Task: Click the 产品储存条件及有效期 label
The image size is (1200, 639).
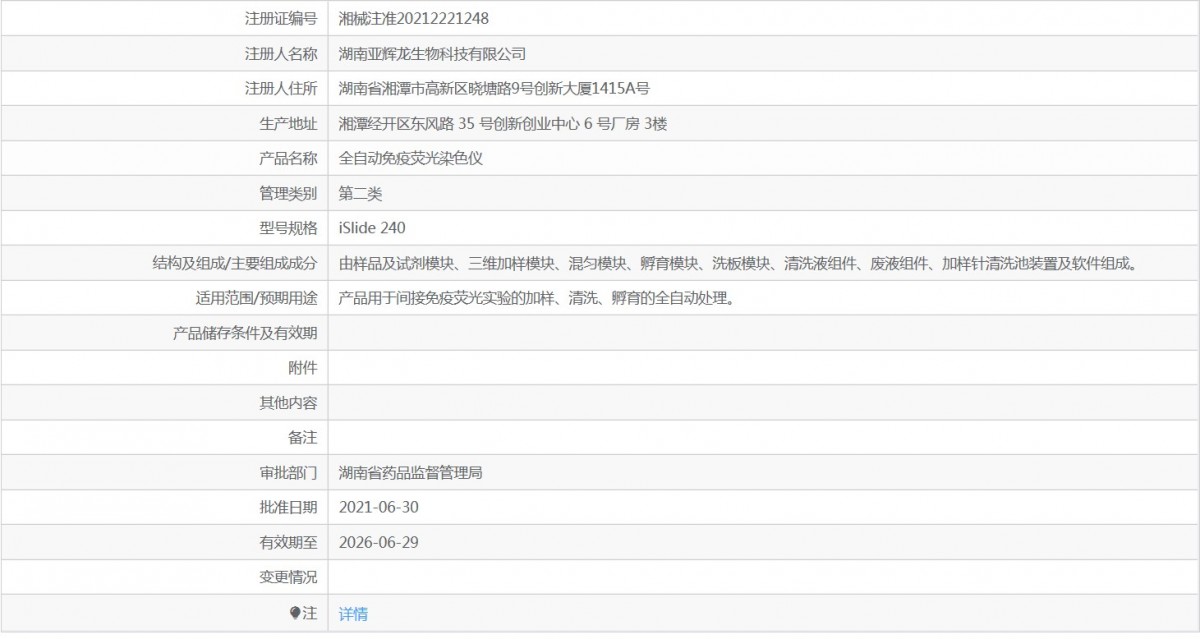Action: (245, 333)
